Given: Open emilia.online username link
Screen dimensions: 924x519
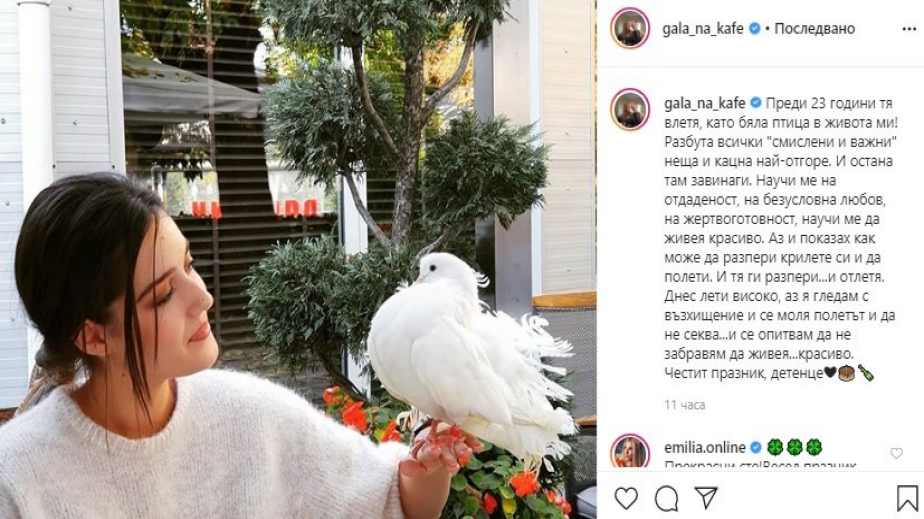Looking at the screenshot, I should [x=705, y=447].
